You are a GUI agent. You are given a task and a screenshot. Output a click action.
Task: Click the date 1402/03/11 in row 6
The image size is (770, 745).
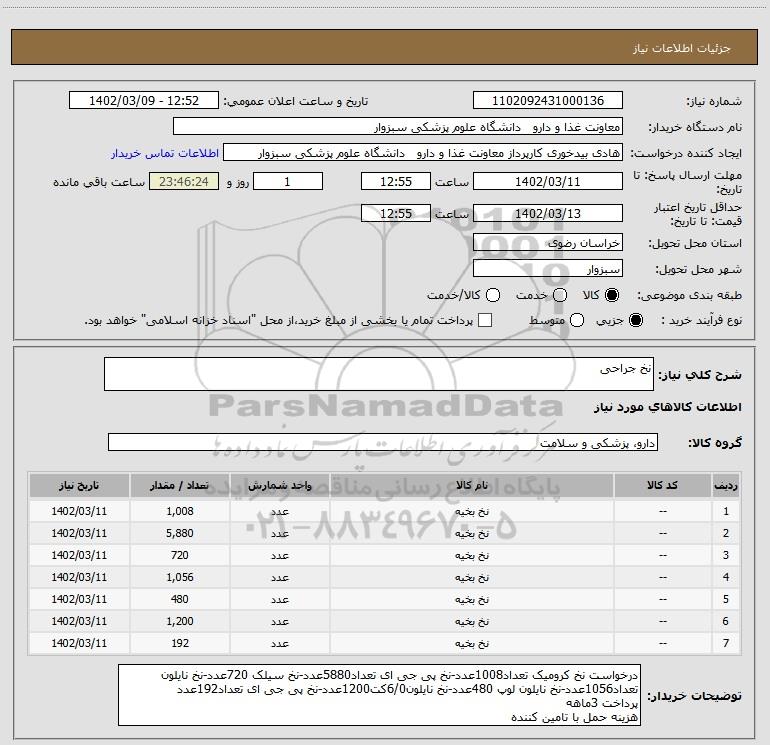click(79, 621)
